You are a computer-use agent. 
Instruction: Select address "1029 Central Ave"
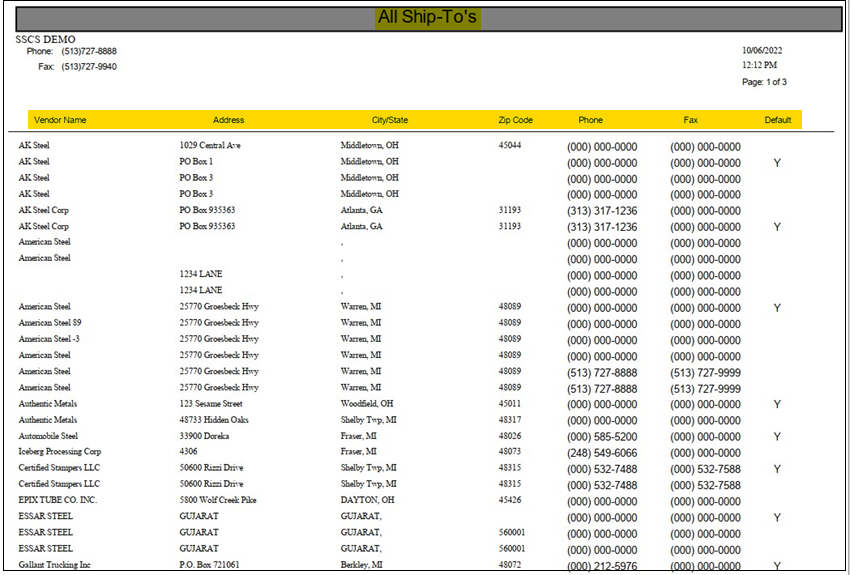point(210,145)
